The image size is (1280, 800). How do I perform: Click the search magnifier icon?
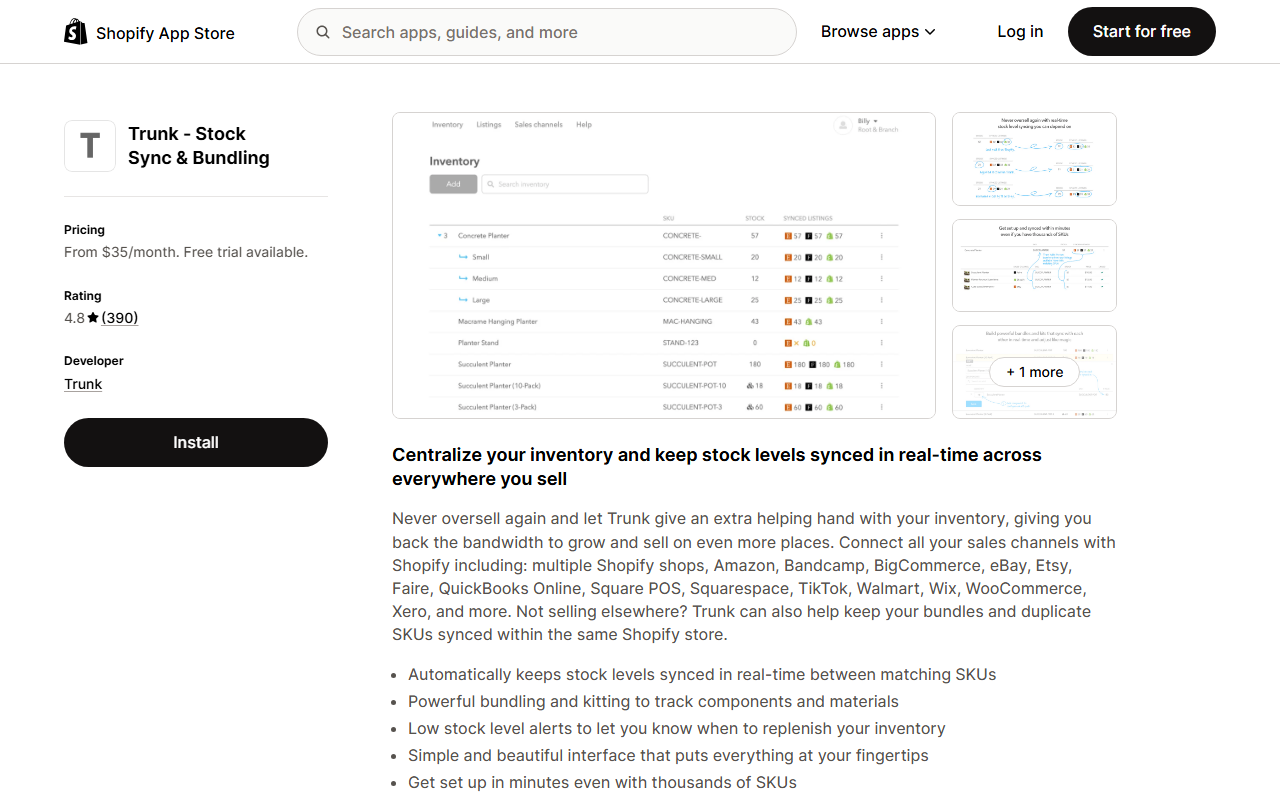(323, 32)
